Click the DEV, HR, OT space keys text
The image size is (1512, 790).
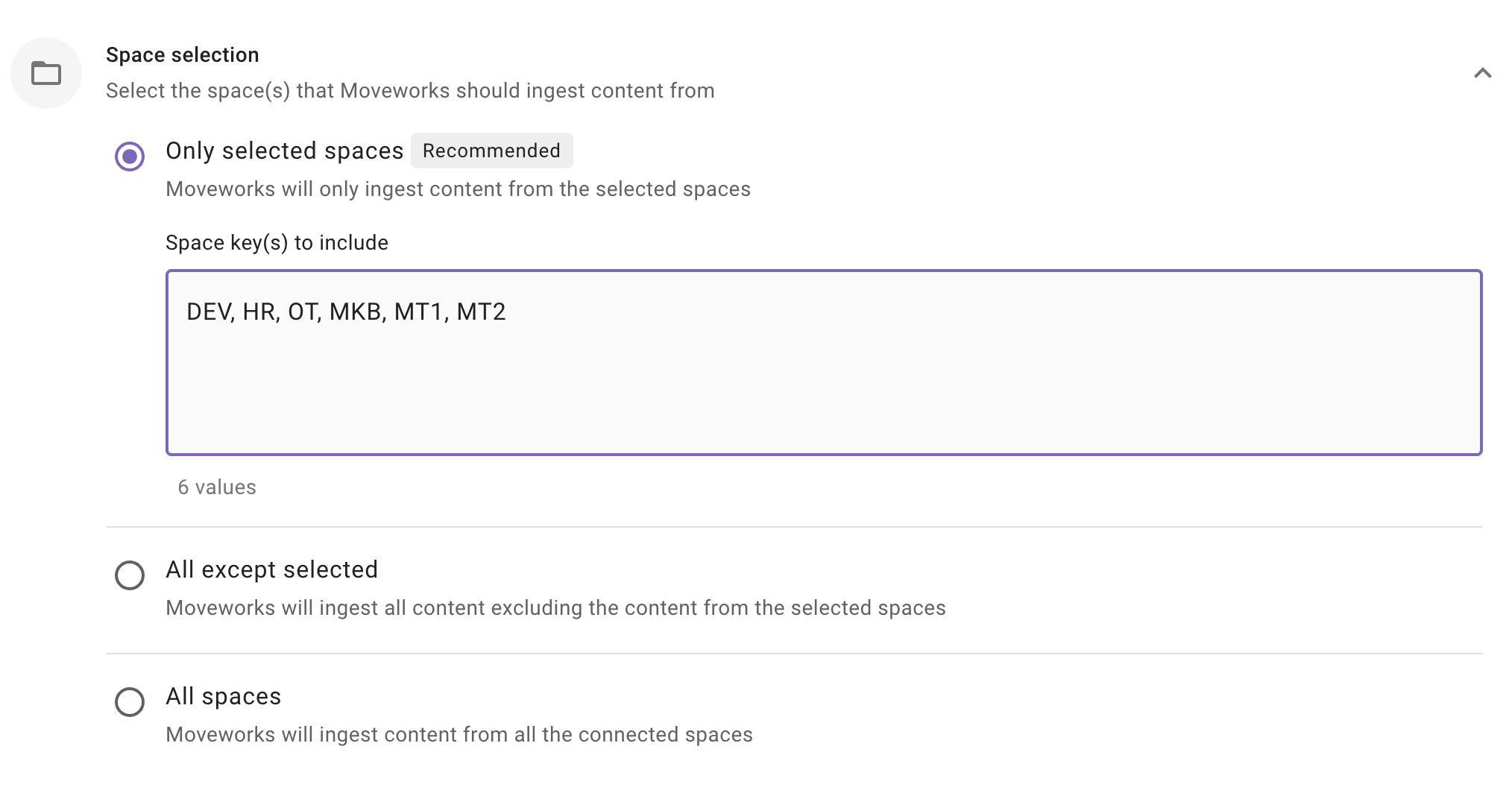(x=253, y=312)
